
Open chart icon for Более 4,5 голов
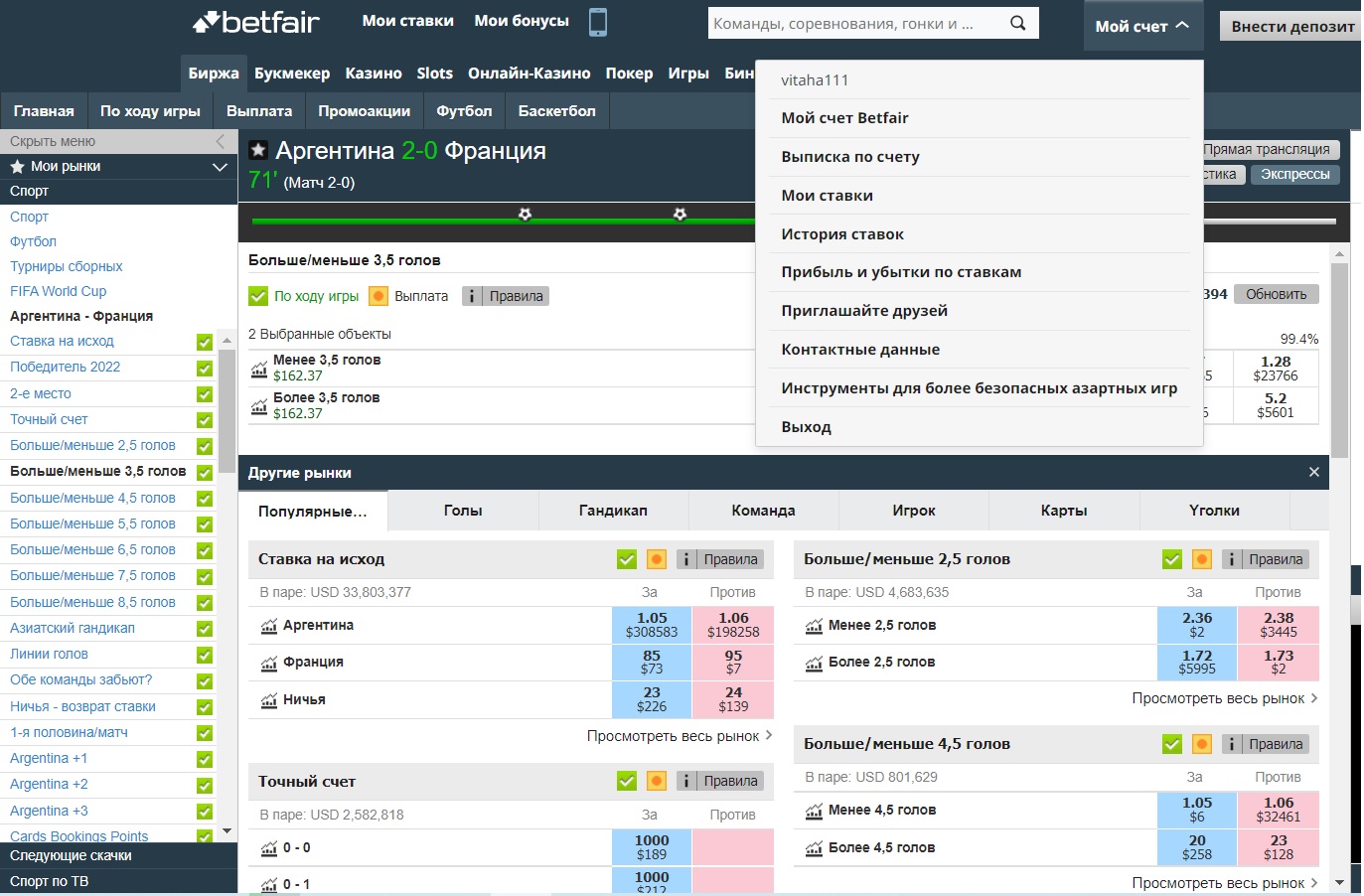(814, 848)
